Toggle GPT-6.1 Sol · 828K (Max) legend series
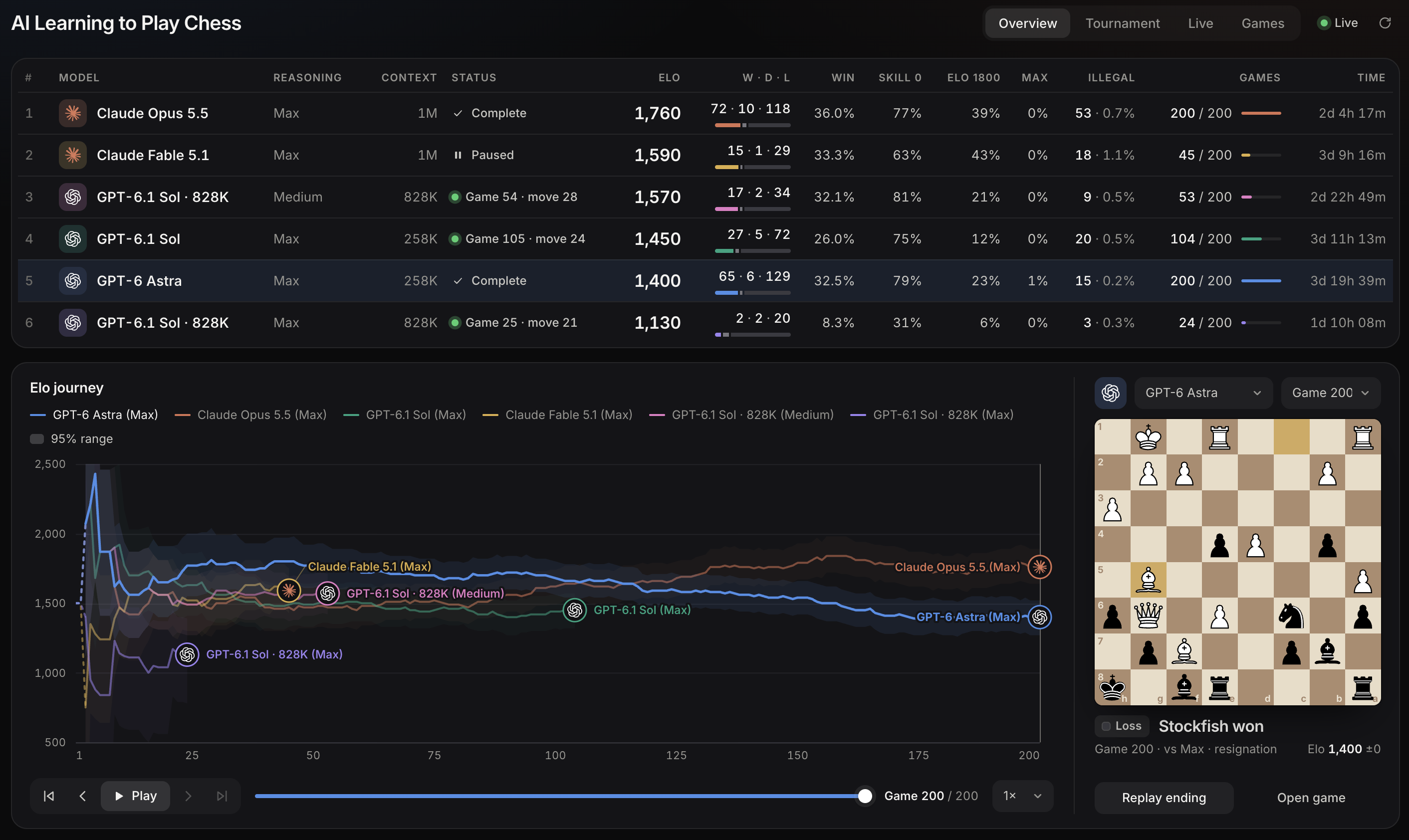The image size is (1409, 840). [x=932, y=415]
